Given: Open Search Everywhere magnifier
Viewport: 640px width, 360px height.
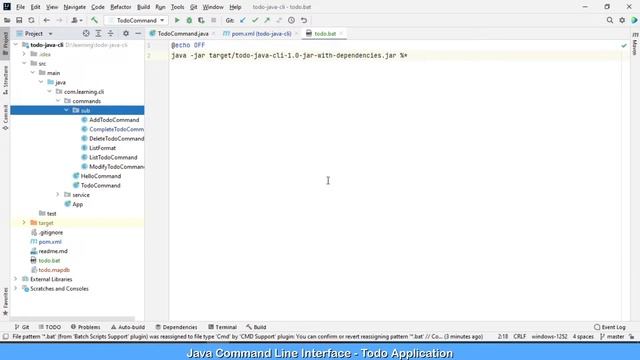Looking at the screenshot, I should (610, 20).
